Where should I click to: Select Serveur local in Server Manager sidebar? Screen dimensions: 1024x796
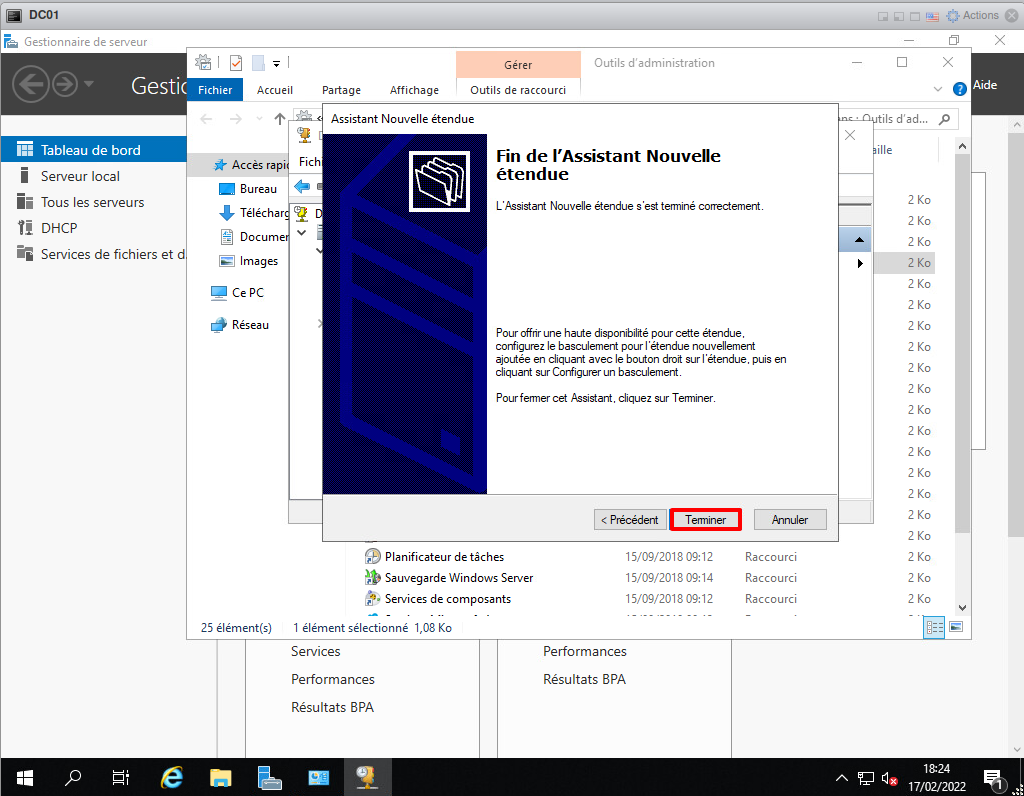80,176
